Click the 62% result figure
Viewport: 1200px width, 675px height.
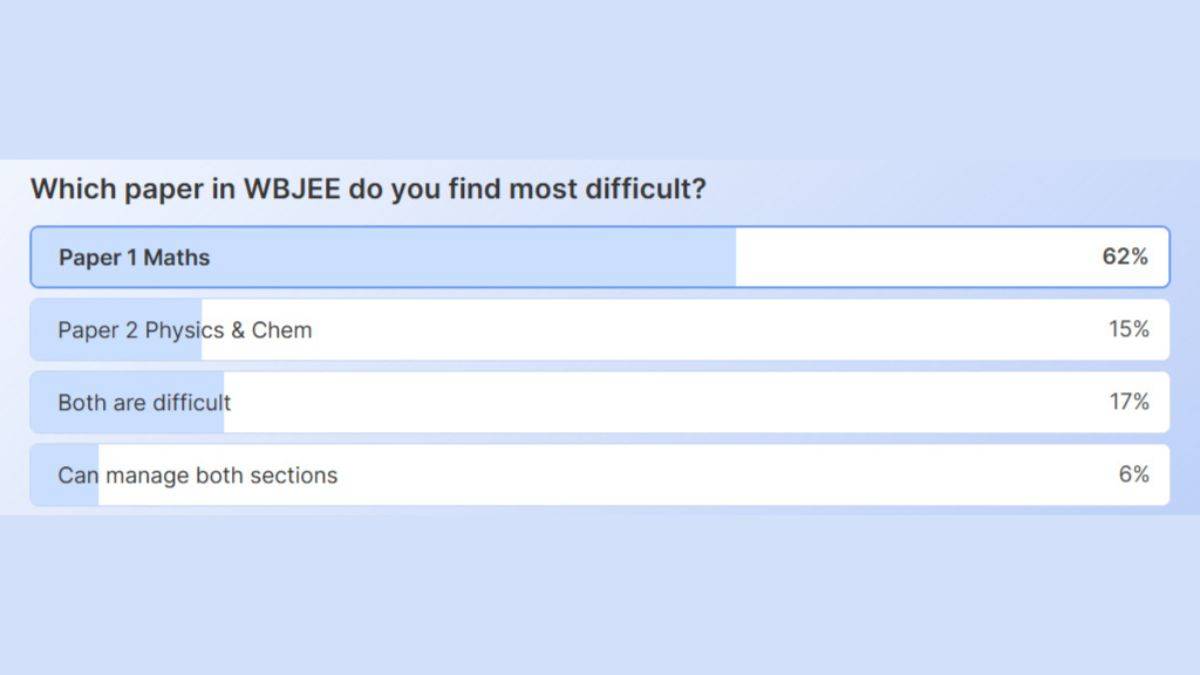tap(1125, 257)
